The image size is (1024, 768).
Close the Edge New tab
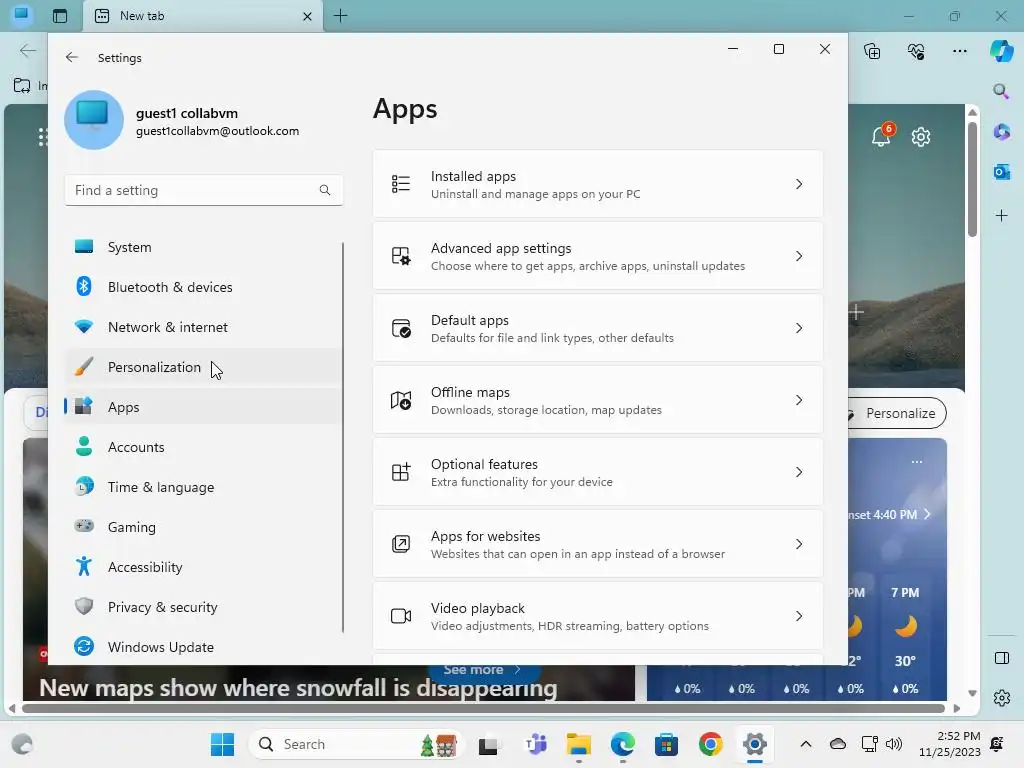tap(308, 16)
